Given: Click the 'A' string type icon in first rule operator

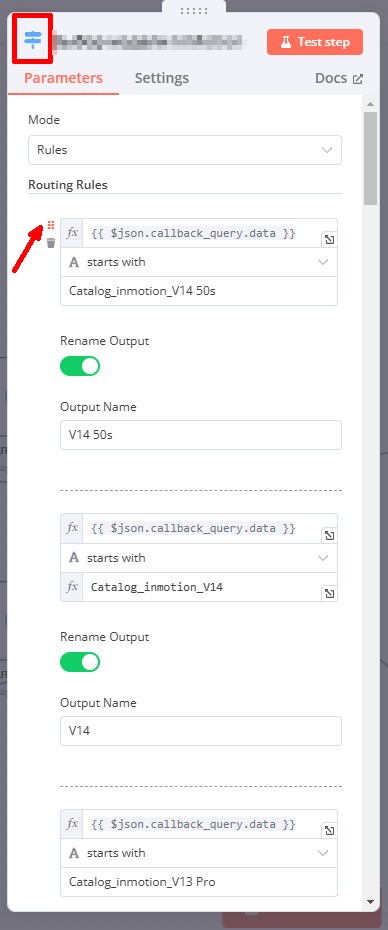Looking at the screenshot, I should [74, 262].
